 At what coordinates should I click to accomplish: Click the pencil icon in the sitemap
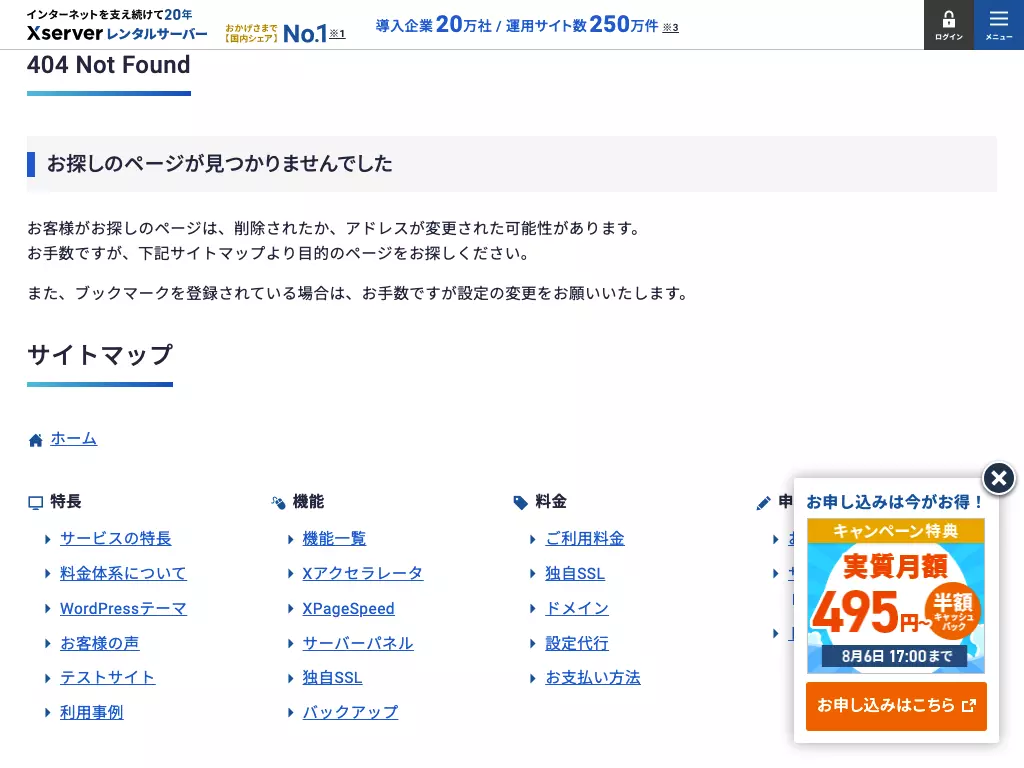click(x=763, y=502)
